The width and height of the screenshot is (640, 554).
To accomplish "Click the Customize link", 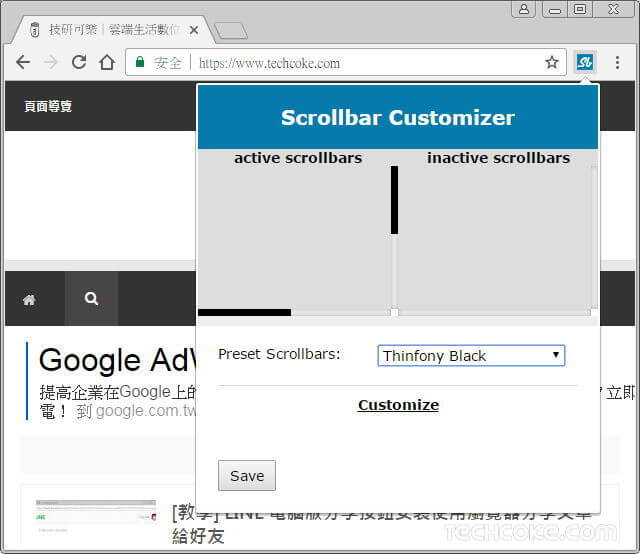I will [398, 405].
